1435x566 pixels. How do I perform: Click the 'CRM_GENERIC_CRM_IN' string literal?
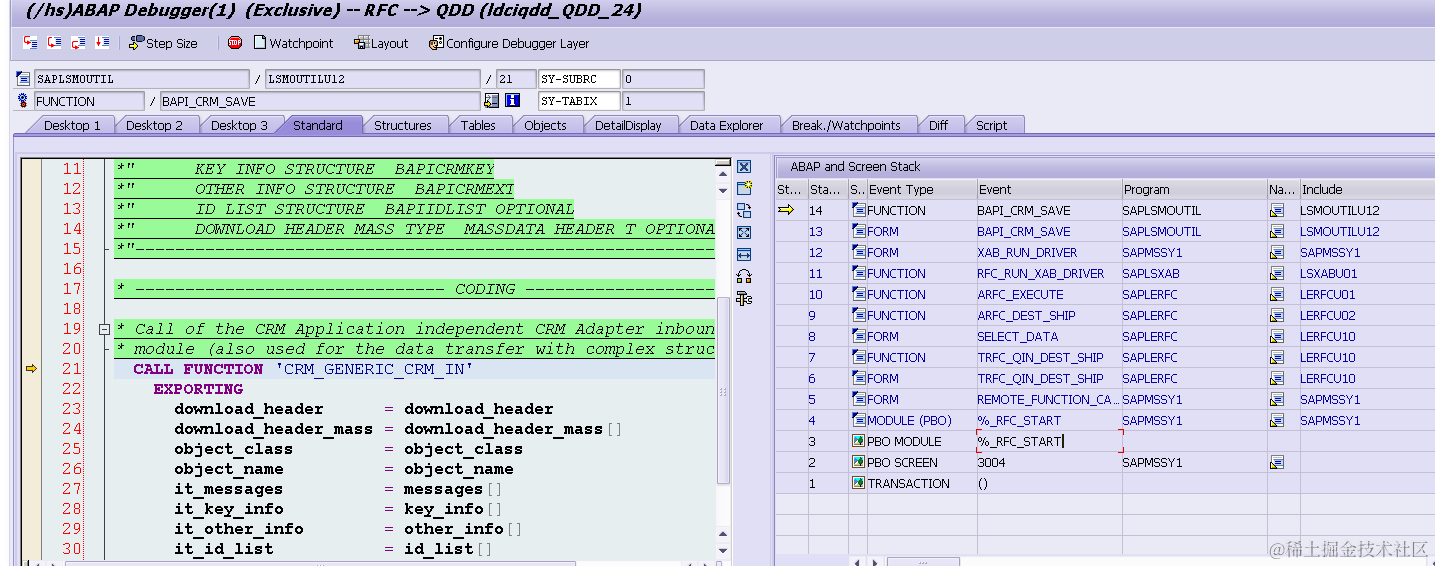tap(374, 369)
